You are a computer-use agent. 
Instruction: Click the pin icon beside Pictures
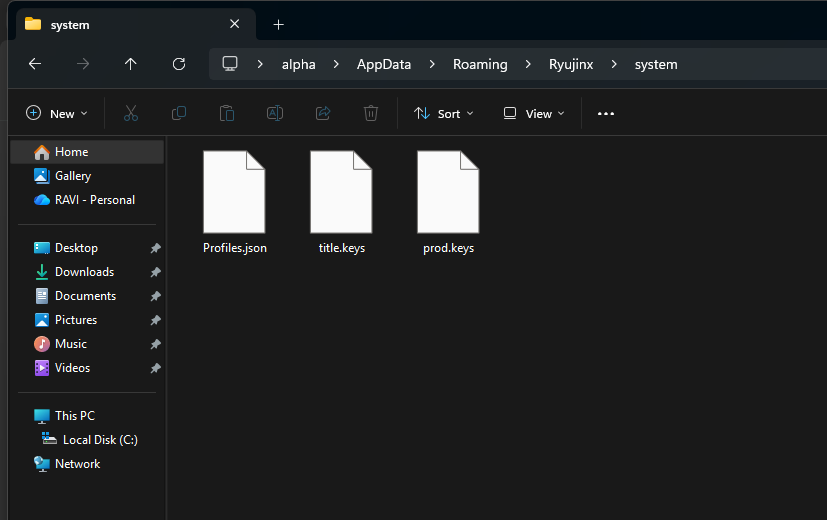pyautogui.click(x=156, y=320)
